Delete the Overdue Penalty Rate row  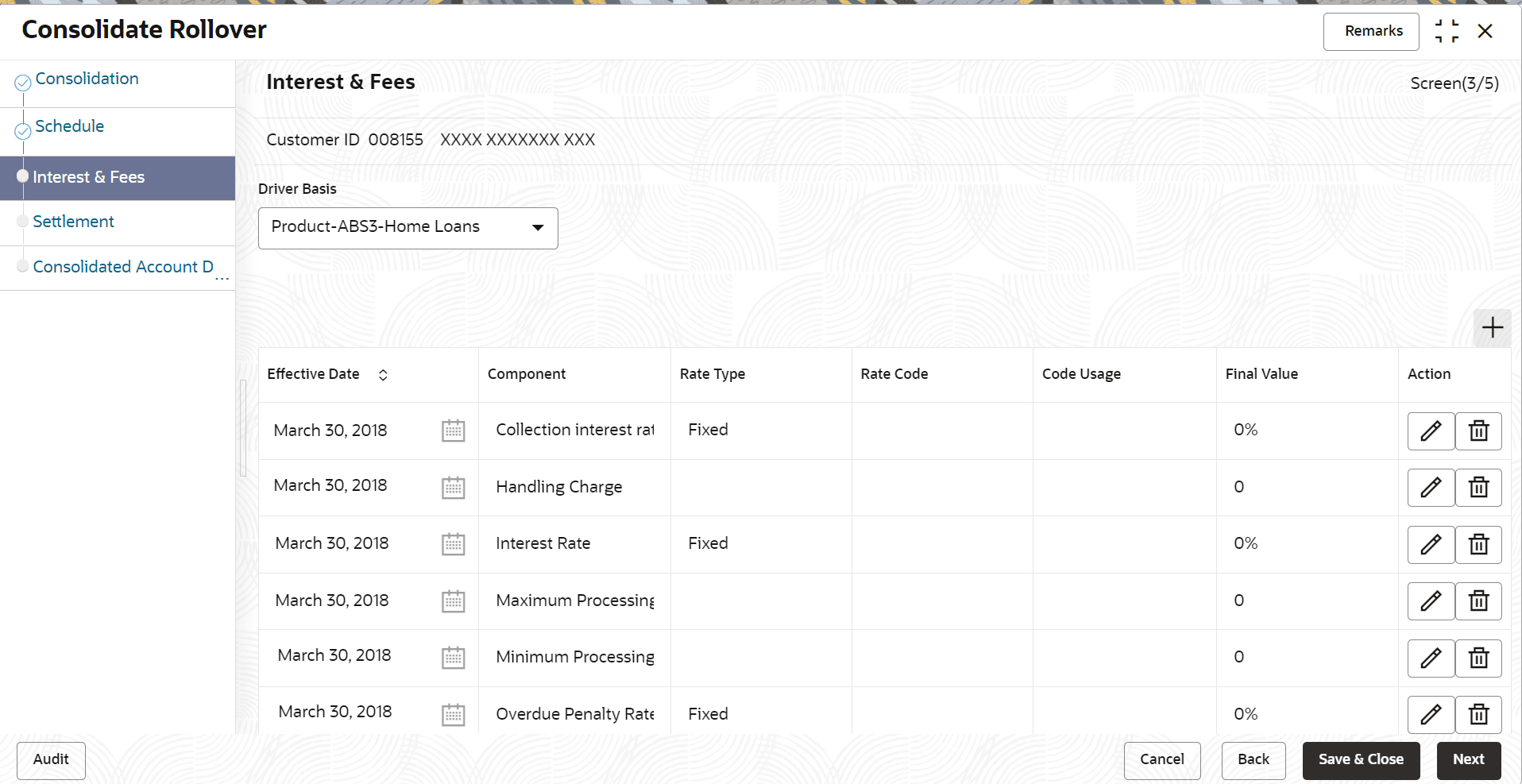click(x=1478, y=715)
